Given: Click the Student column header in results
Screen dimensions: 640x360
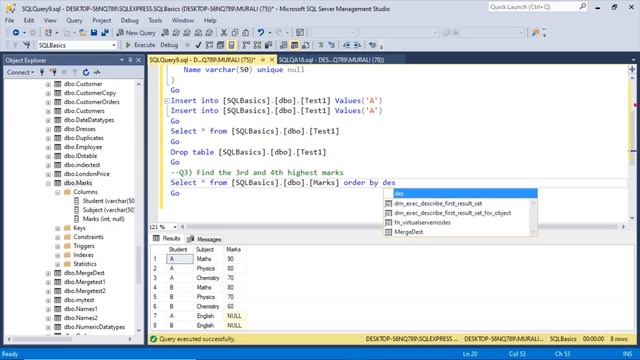Looking at the screenshot, I should (178, 249).
